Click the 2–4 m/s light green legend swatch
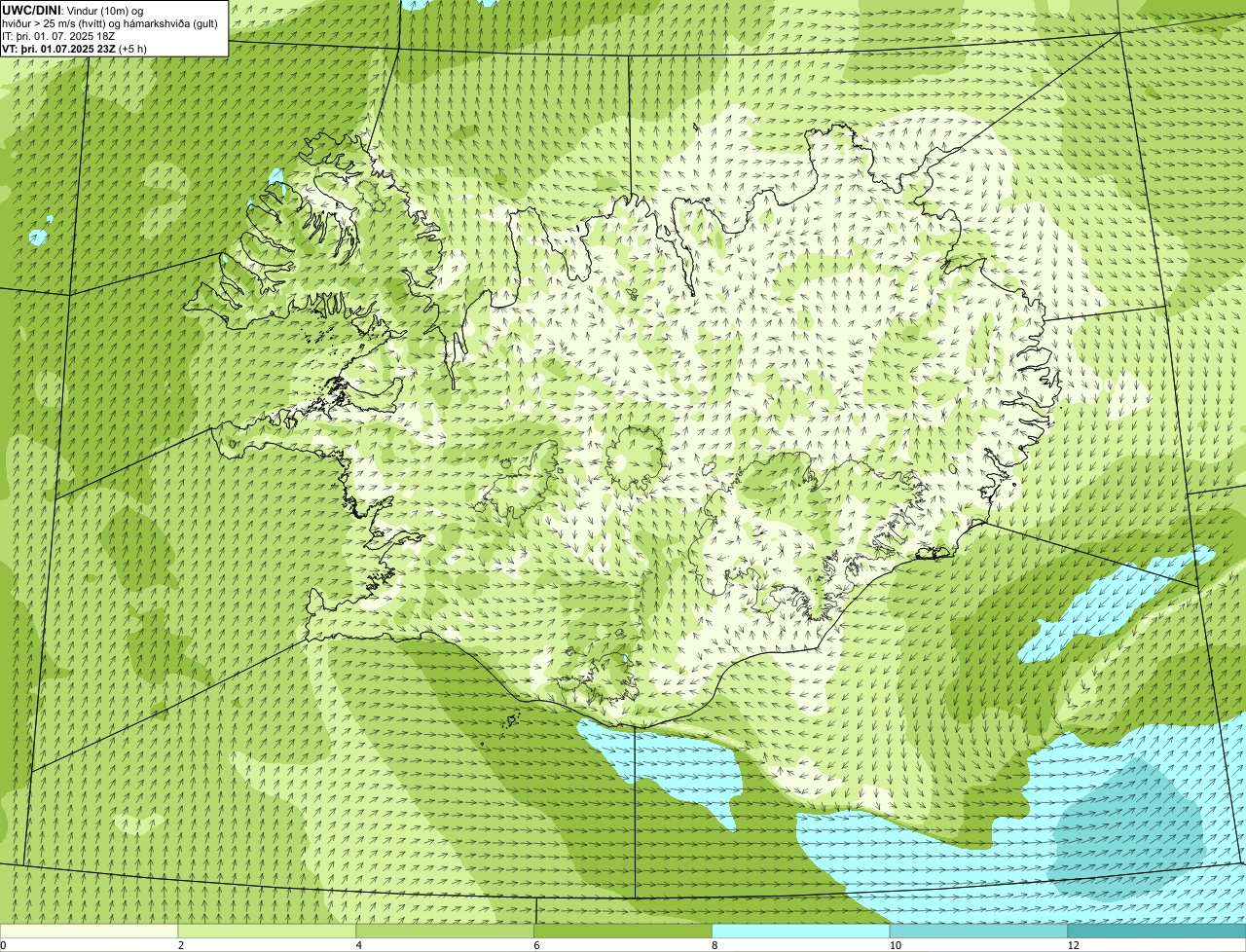 coord(268,932)
